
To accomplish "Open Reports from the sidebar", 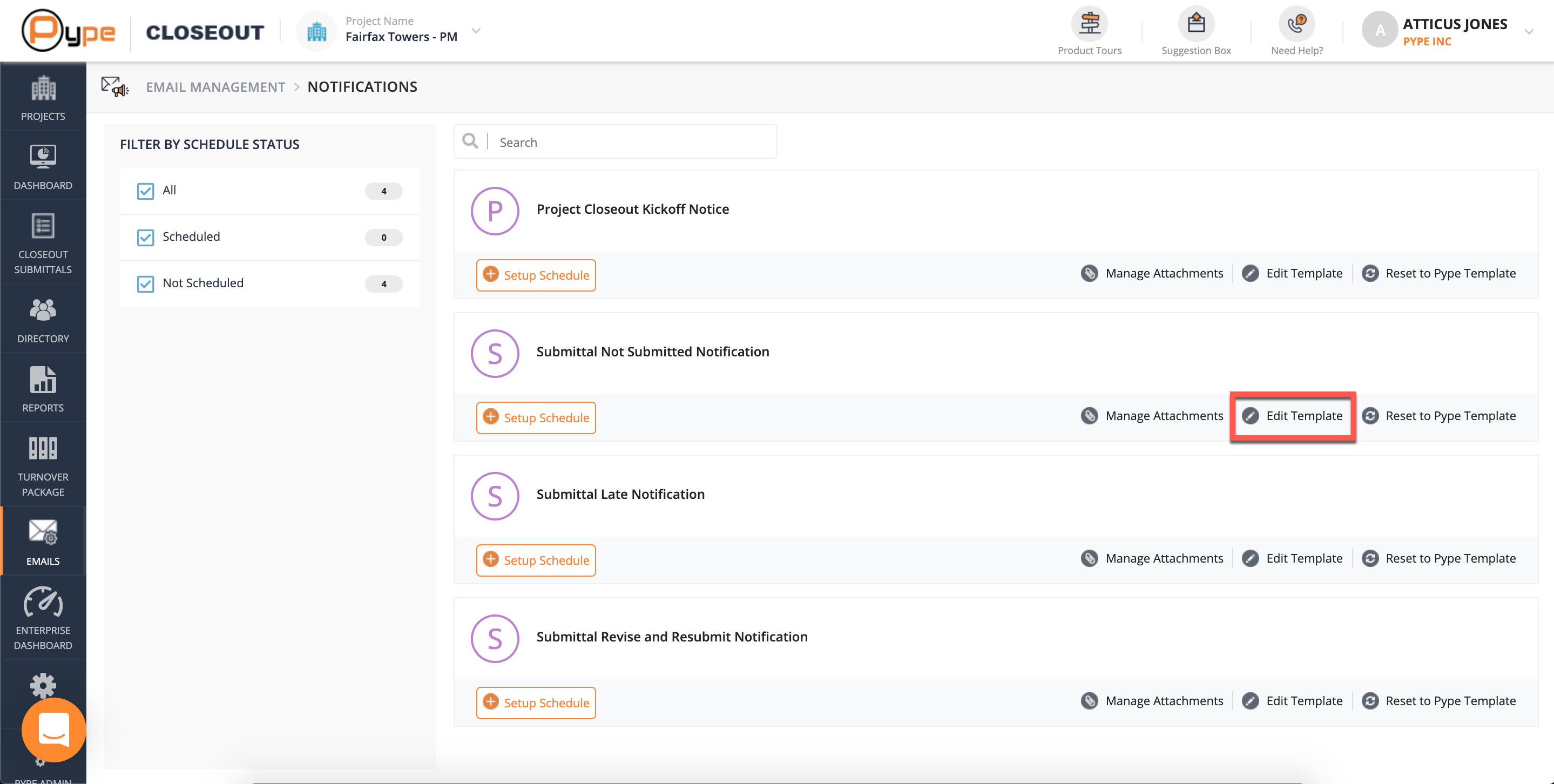I will tap(43, 388).
